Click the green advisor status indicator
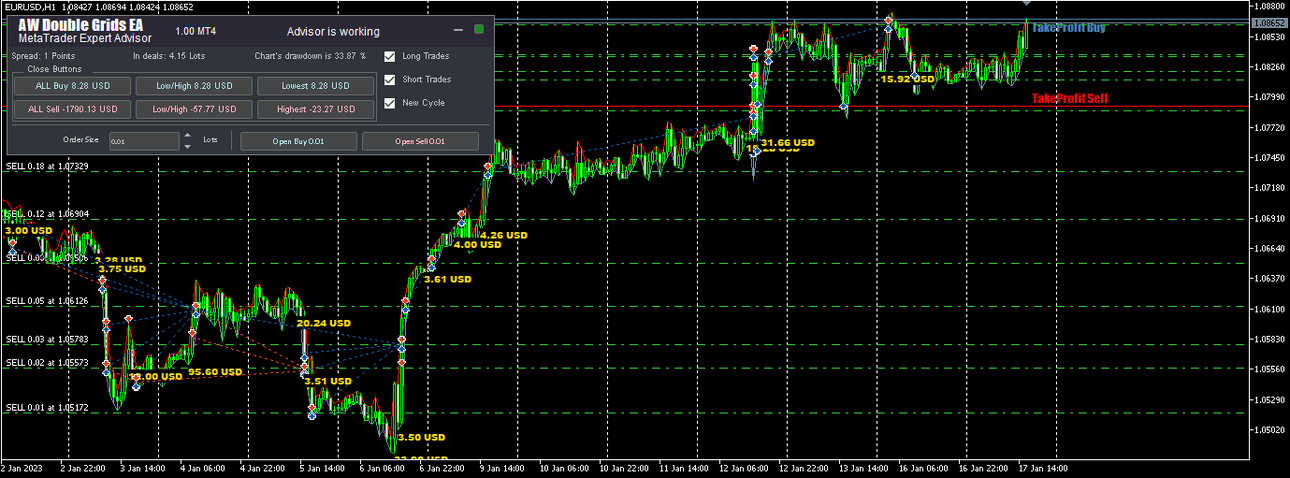Screen dimensions: 1290x478 tap(479, 30)
